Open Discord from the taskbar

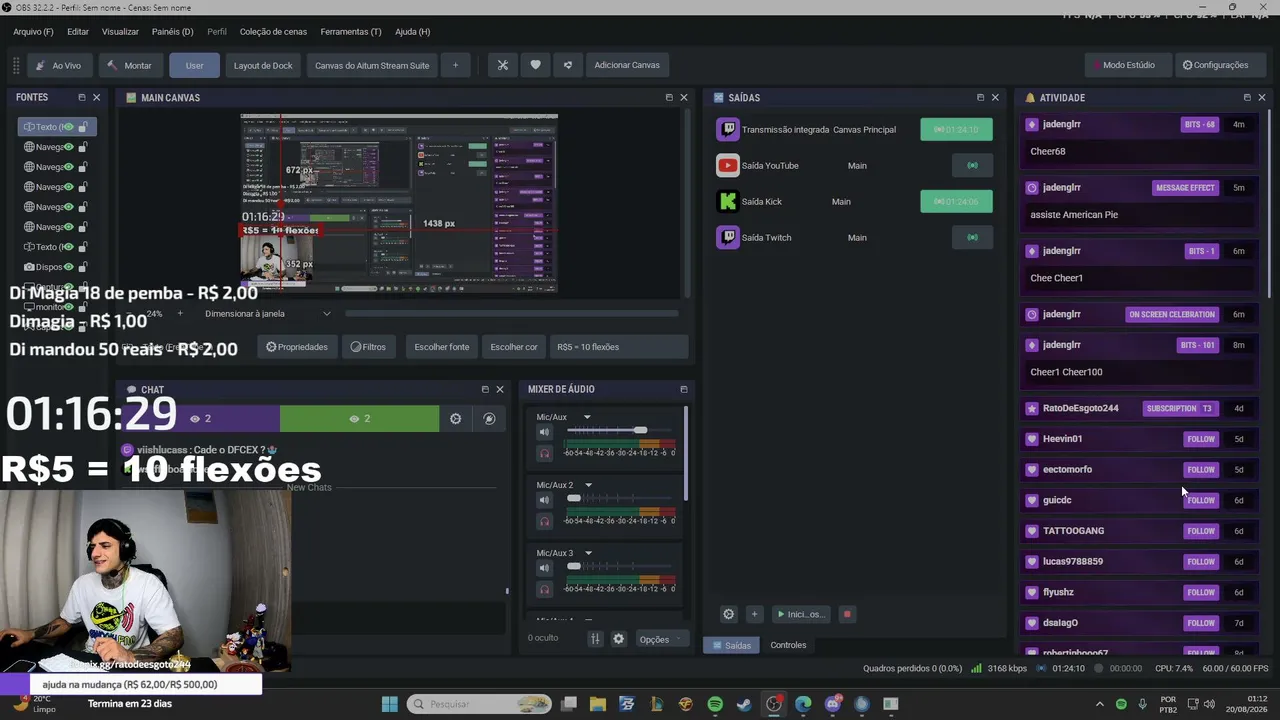pyautogui.click(x=833, y=704)
